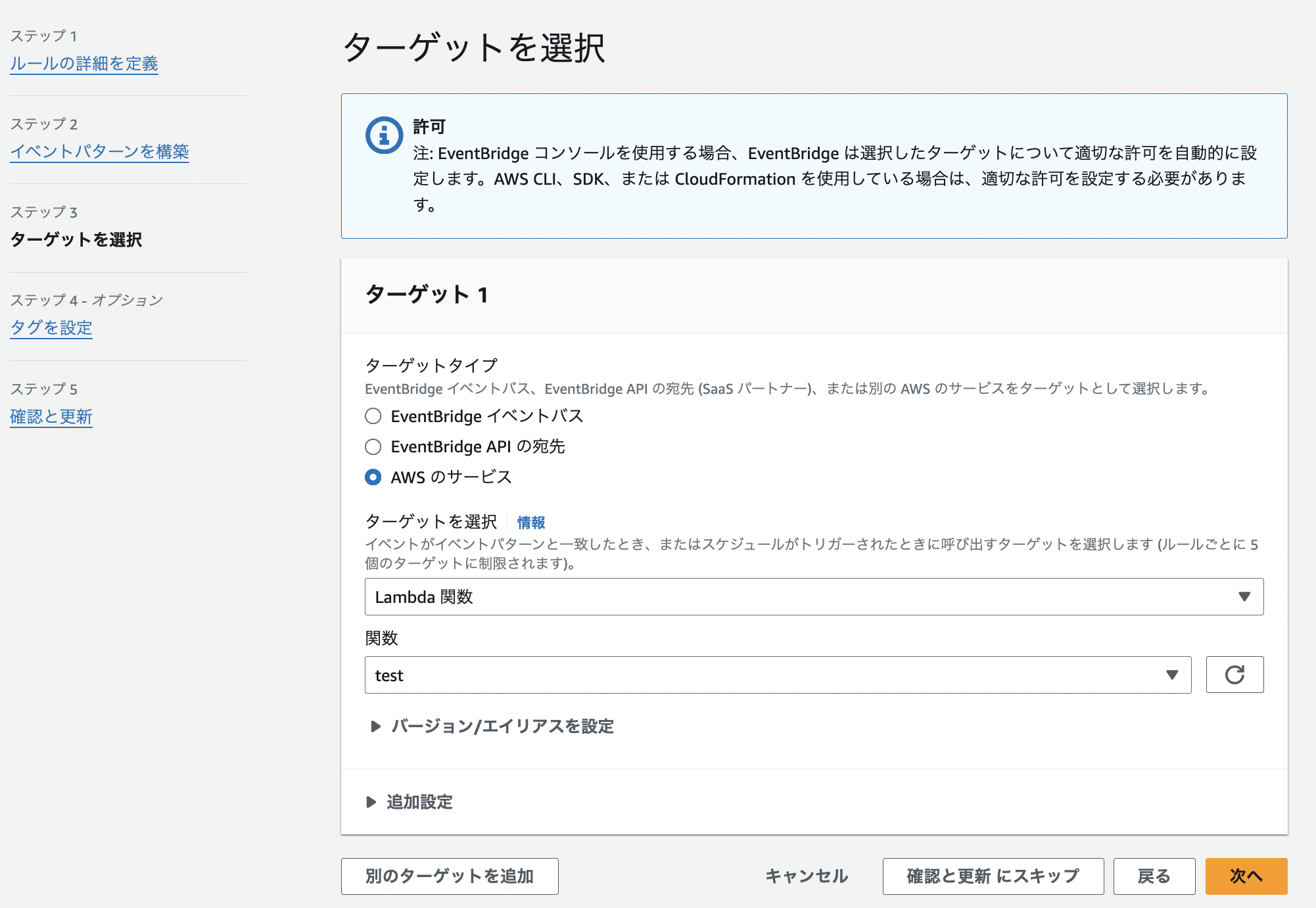Viewport: 1316px width, 908px height.
Task: Click 別のターゲットを追加 to add another target
Action: click(x=449, y=876)
